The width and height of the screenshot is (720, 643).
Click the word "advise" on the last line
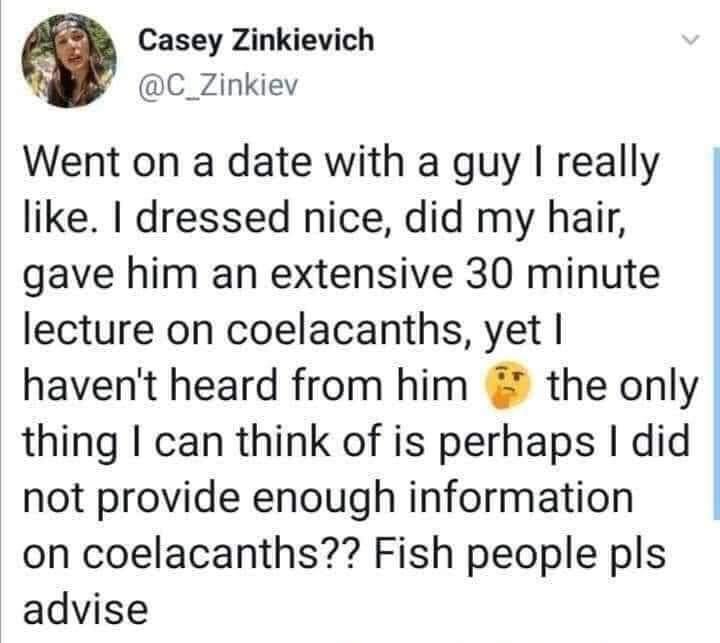(84, 606)
